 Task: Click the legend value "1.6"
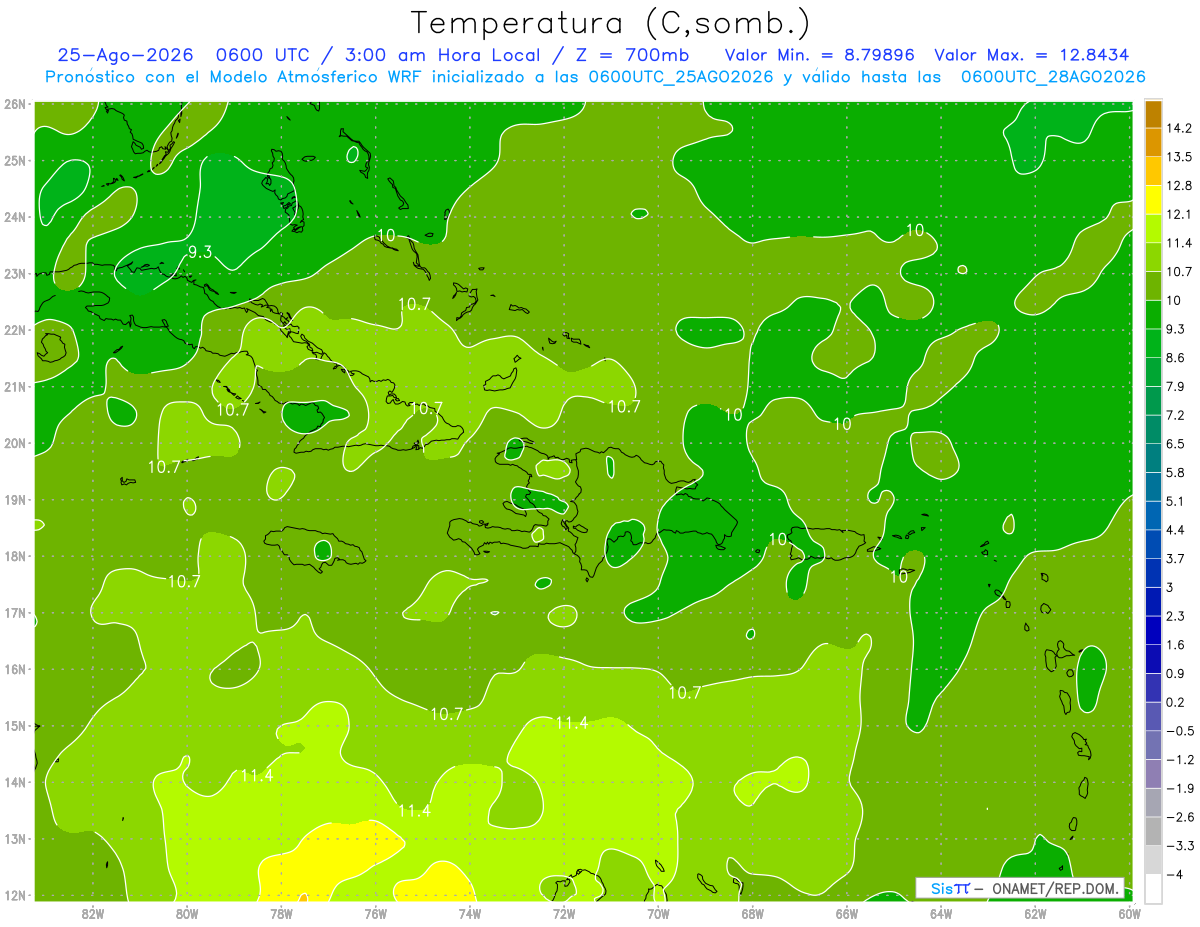point(1176,644)
